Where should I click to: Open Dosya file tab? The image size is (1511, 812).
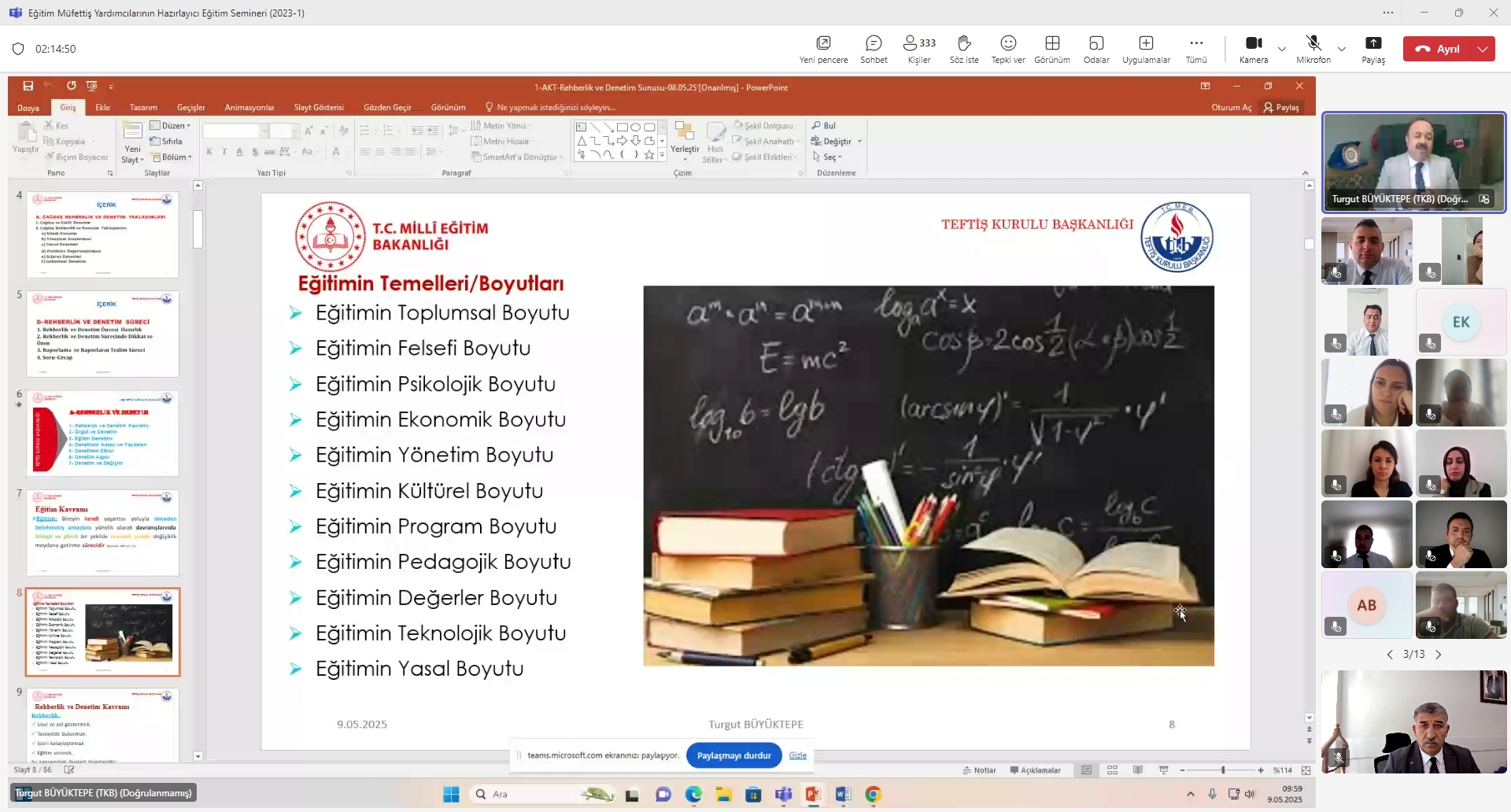(x=28, y=108)
